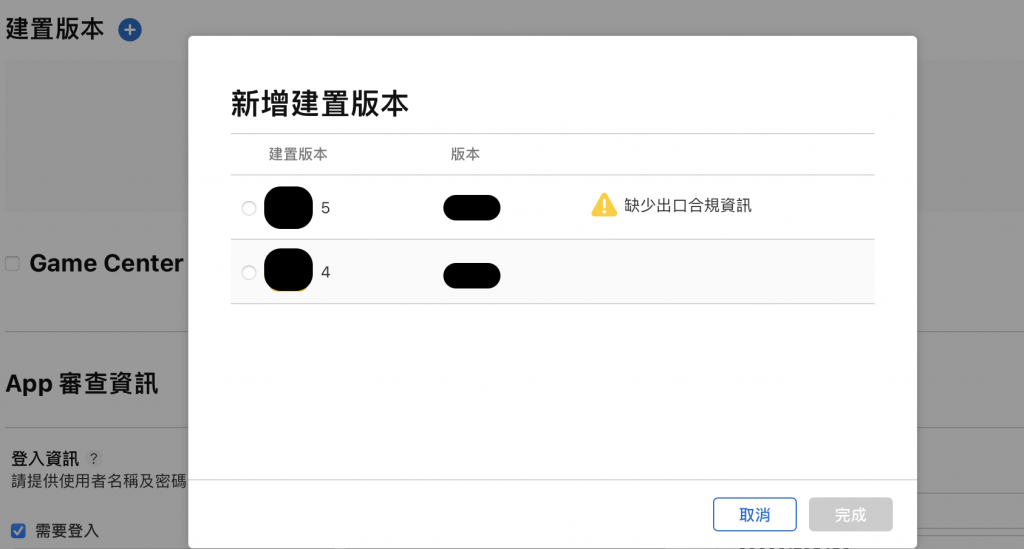Image resolution: width=1024 pixels, height=549 pixels.
Task: Click the 新增建置版本 dialog title
Action: [x=319, y=104]
